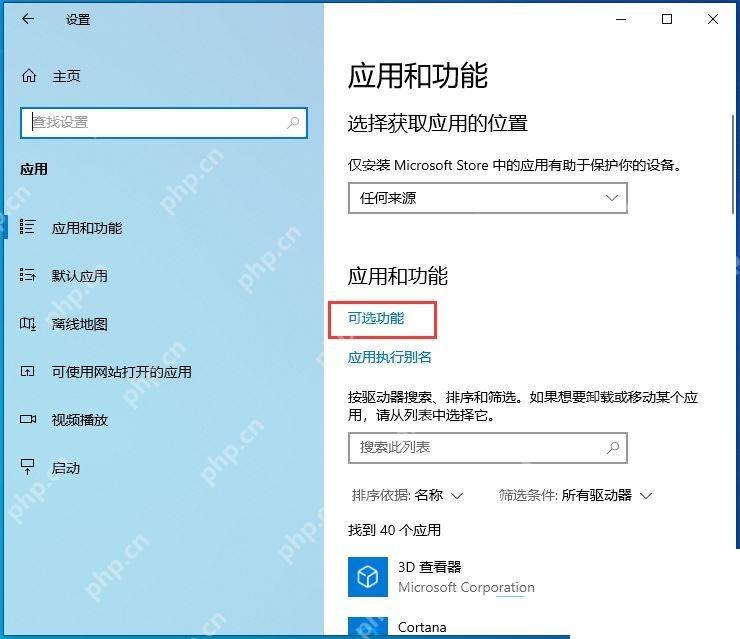Go back with the arrow icon
This screenshot has width=740, height=639.
[x=28, y=19]
